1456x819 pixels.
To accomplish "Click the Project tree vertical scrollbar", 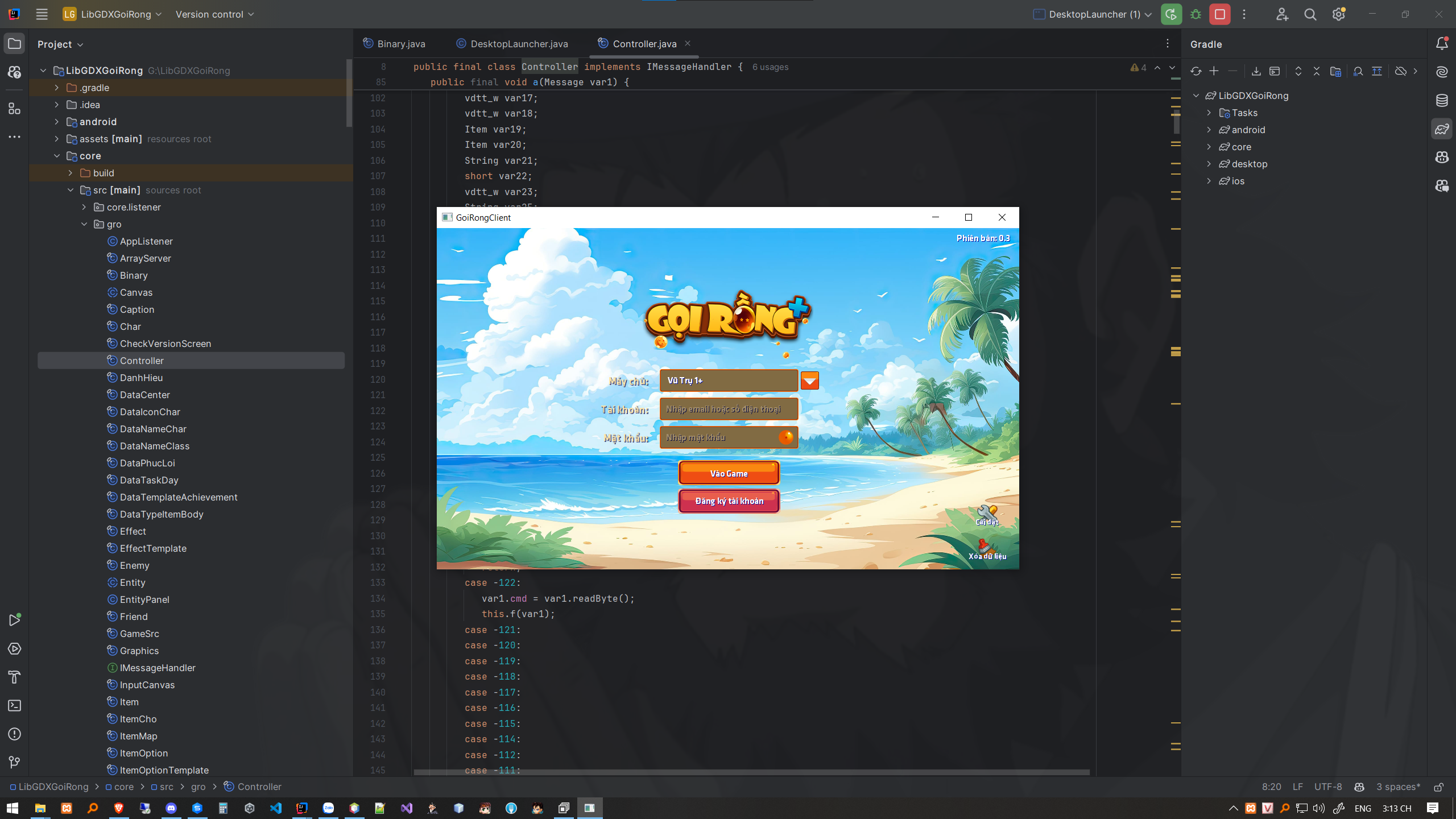I will [349, 93].
